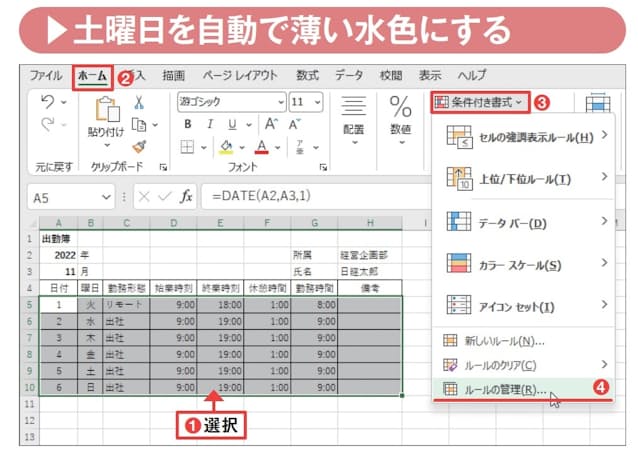Click the 貼り付け dropdown arrow
This screenshot has height=451, width=638.
point(107,145)
